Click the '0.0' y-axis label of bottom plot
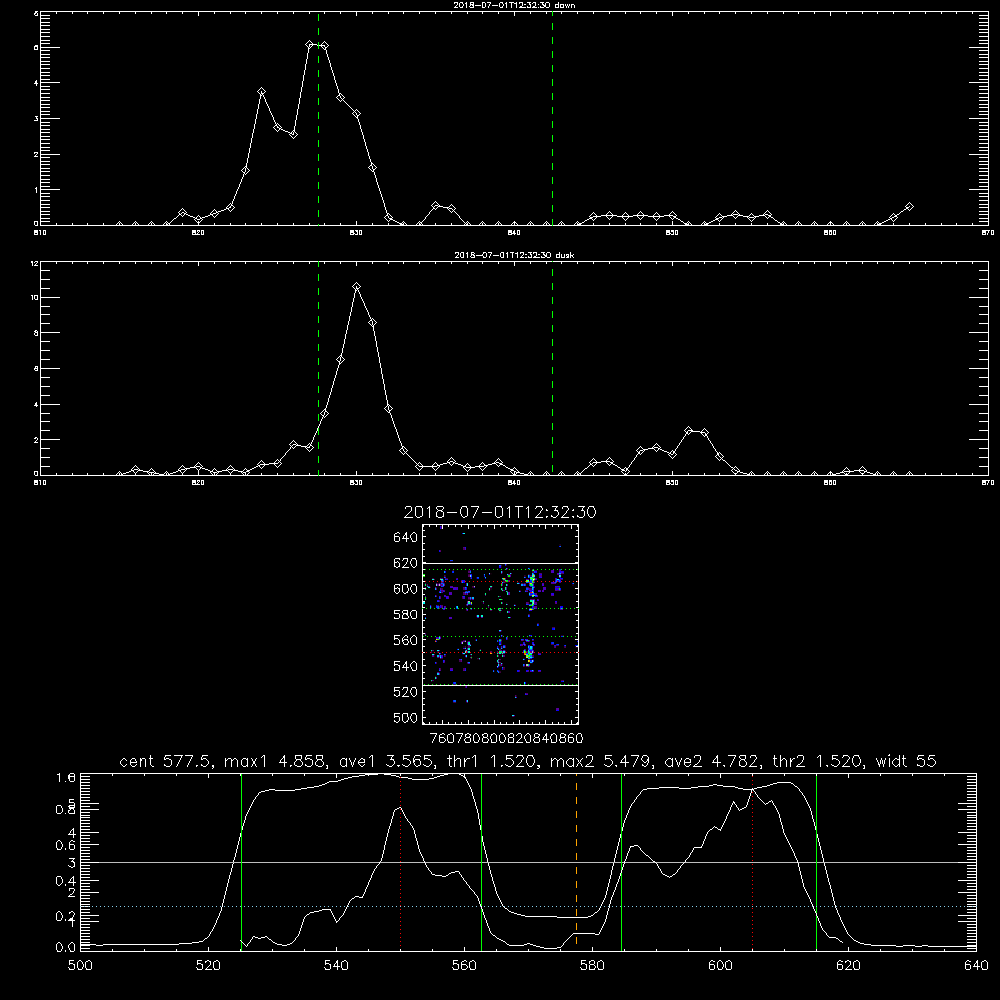This screenshot has width=1000, height=1000. (x=66, y=948)
